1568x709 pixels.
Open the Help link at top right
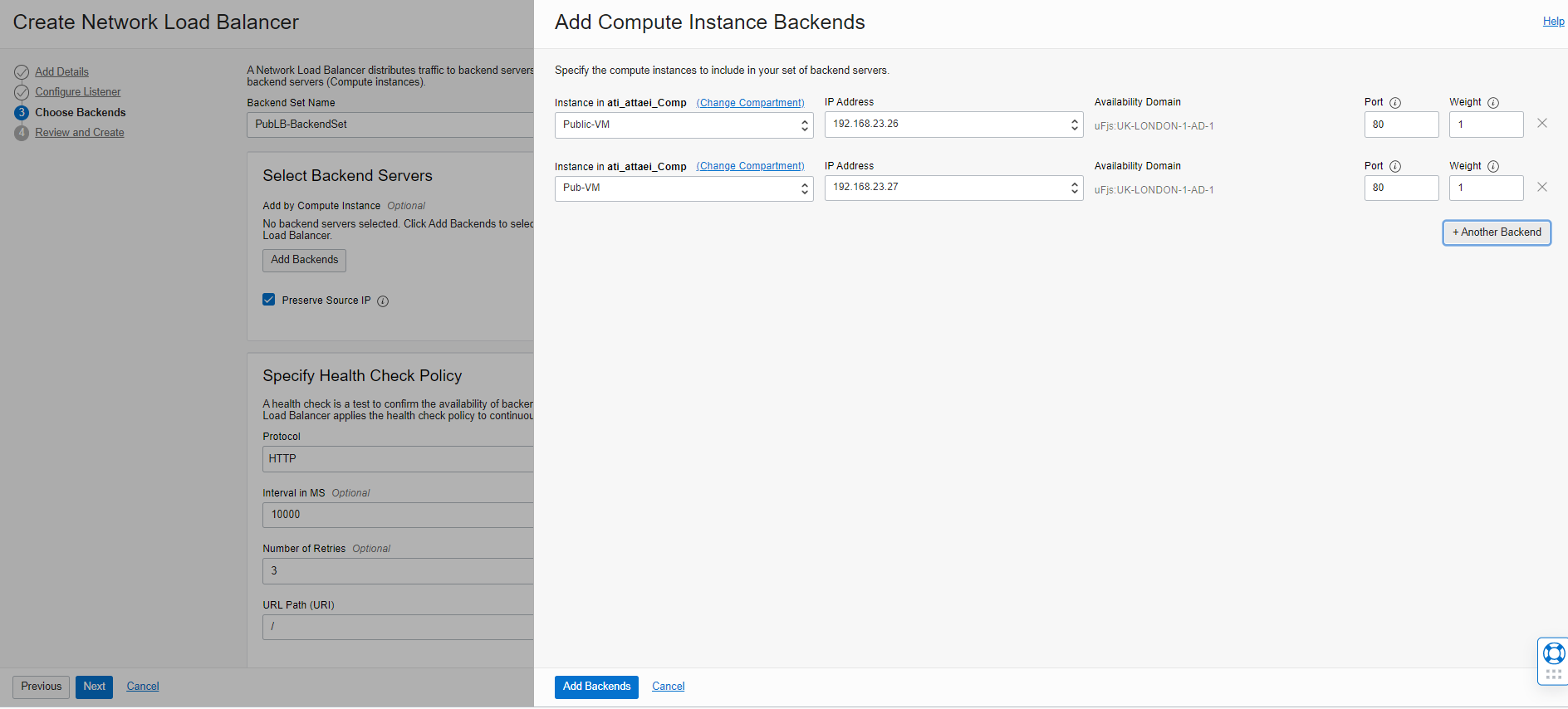[x=1553, y=22]
